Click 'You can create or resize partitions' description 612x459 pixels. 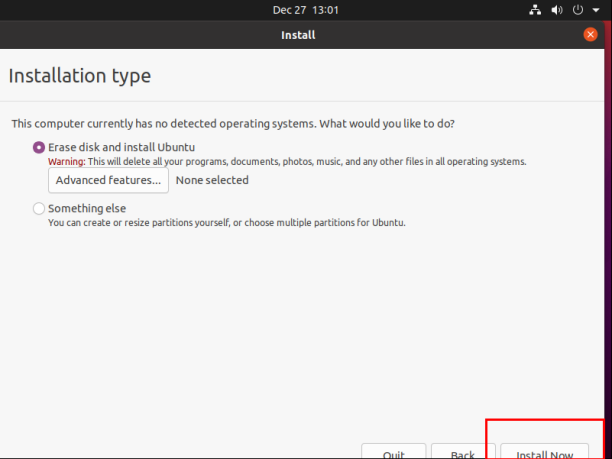tap(227, 223)
